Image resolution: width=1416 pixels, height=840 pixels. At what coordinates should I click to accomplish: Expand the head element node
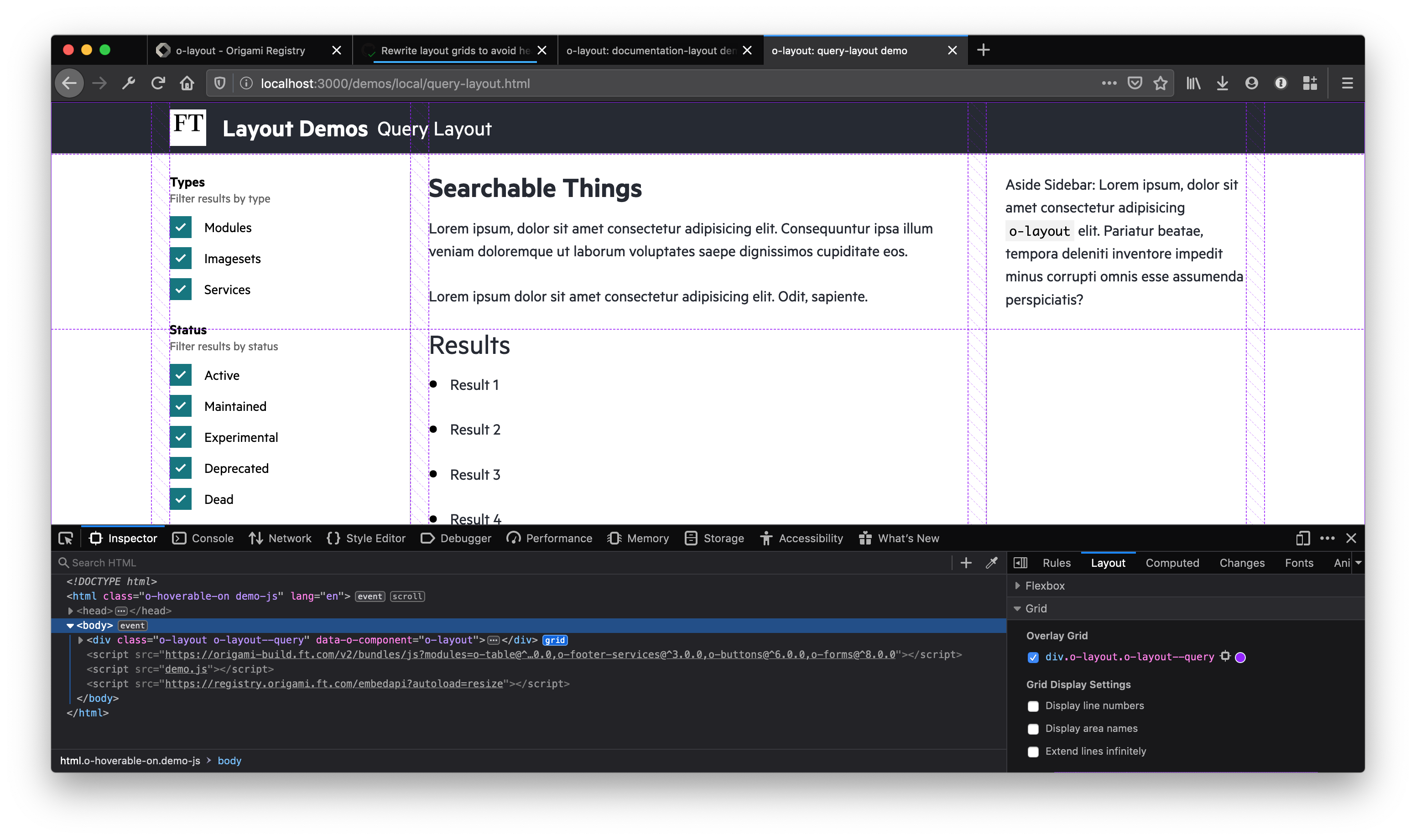coord(70,611)
